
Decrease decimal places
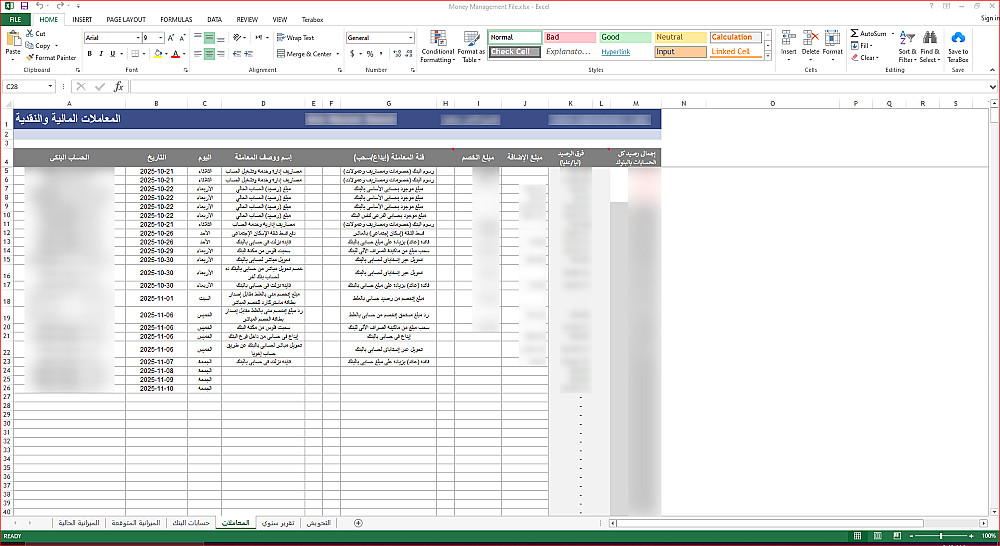pyautogui.click(x=409, y=54)
